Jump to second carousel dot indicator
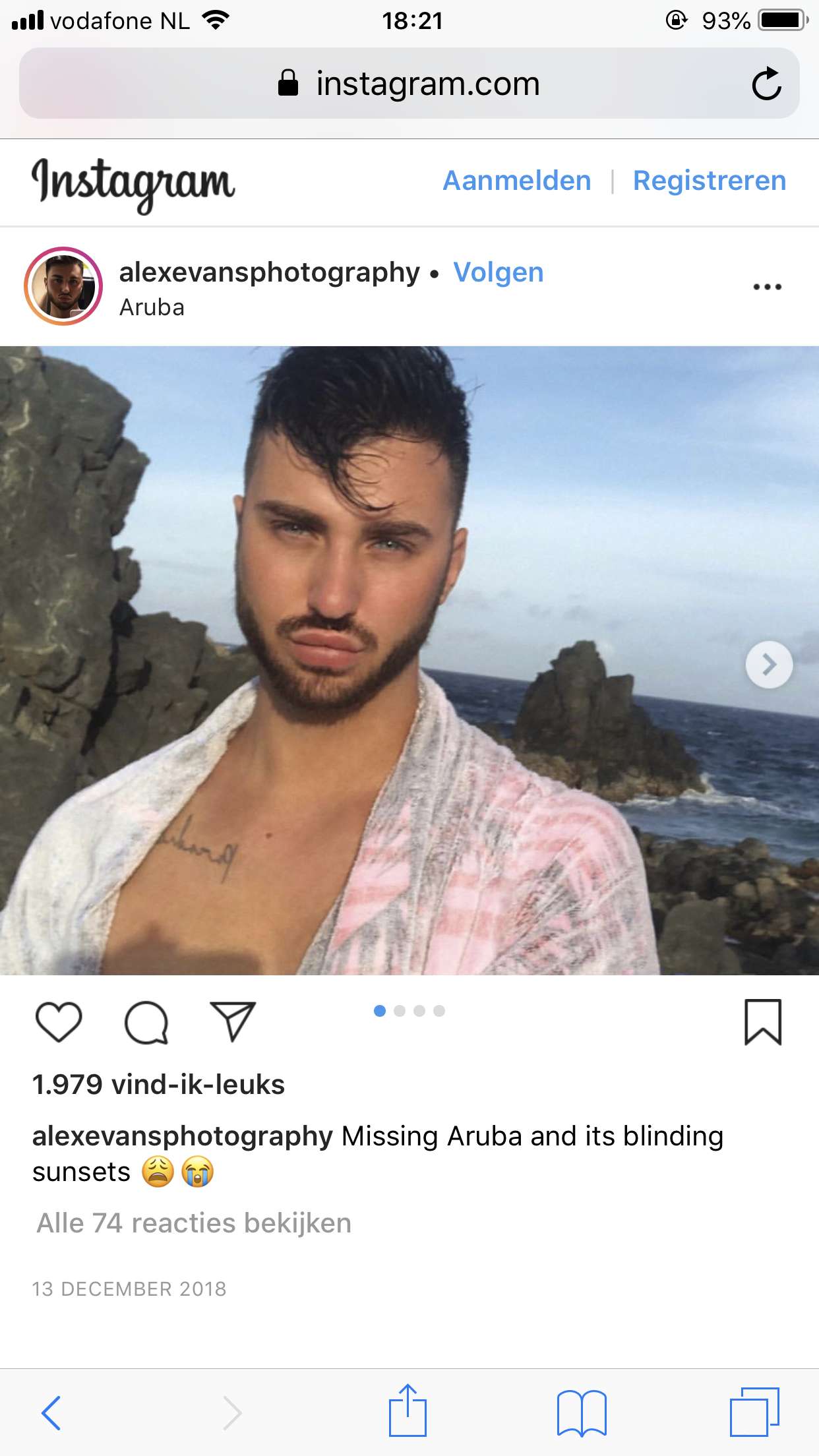Image resolution: width=819 pixels, height=1456 pixels. point(400,1011)
